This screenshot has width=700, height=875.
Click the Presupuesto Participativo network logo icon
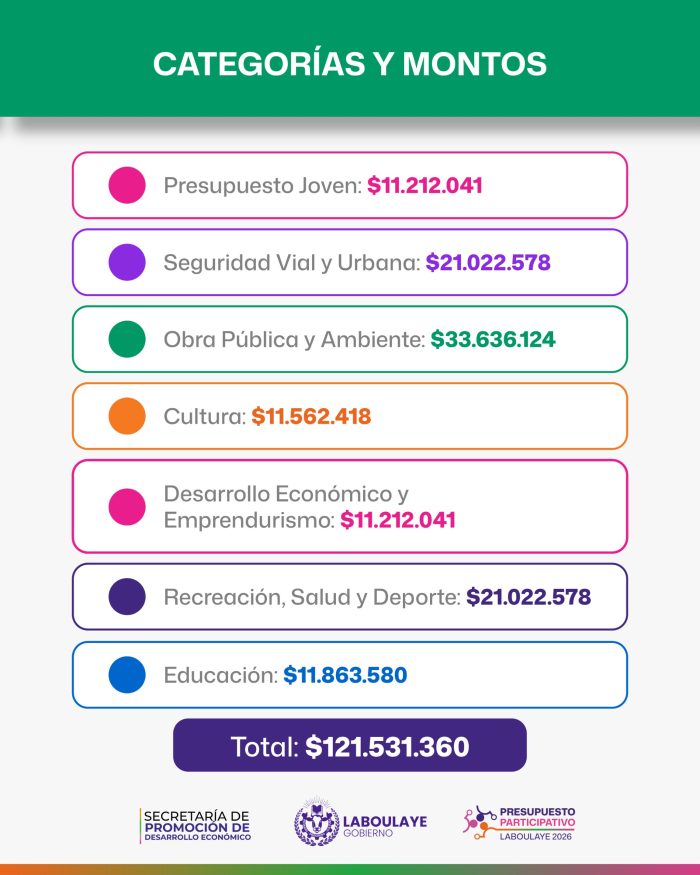point(480,823)
